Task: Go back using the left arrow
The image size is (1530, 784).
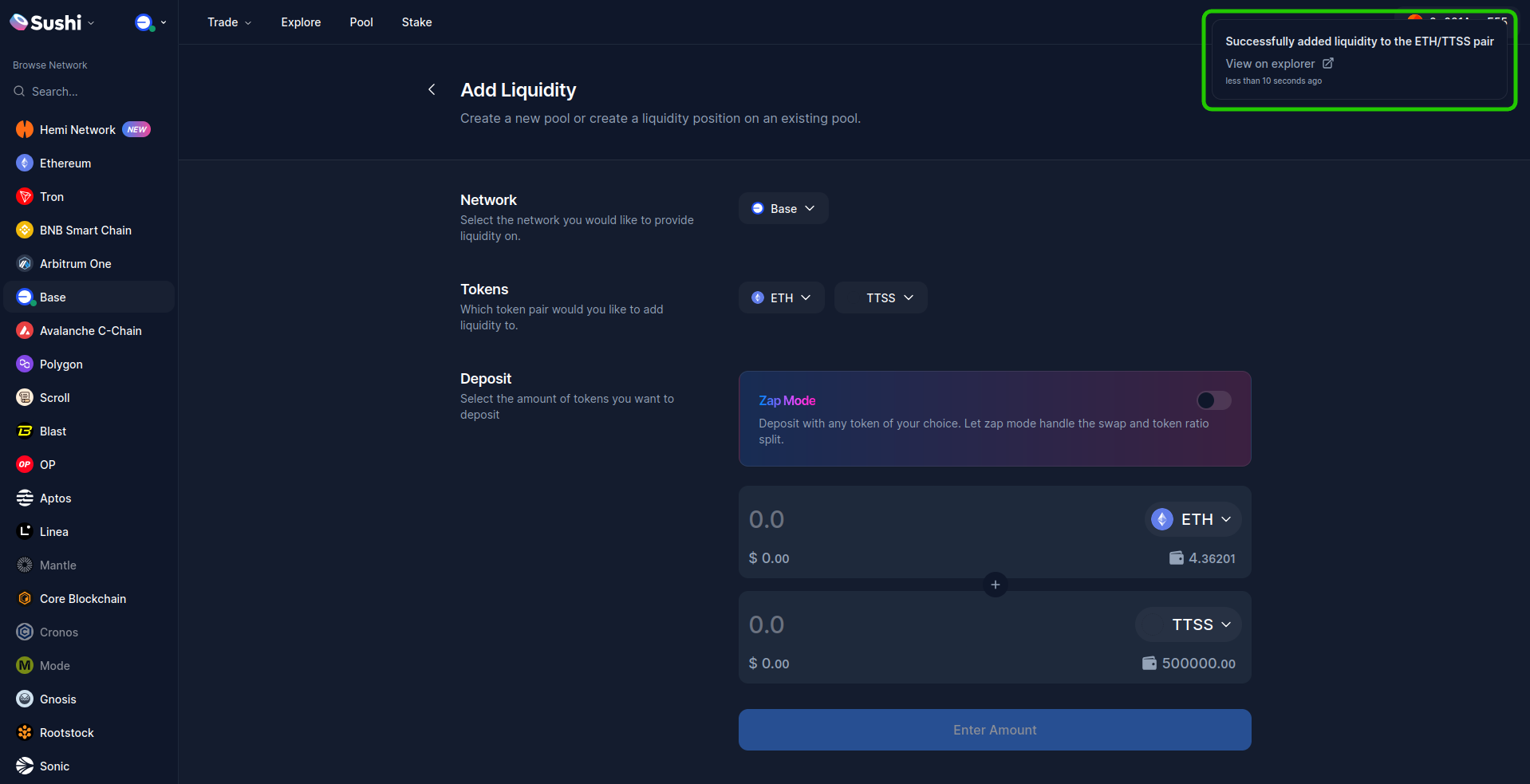Action: [x=432, y=89]
